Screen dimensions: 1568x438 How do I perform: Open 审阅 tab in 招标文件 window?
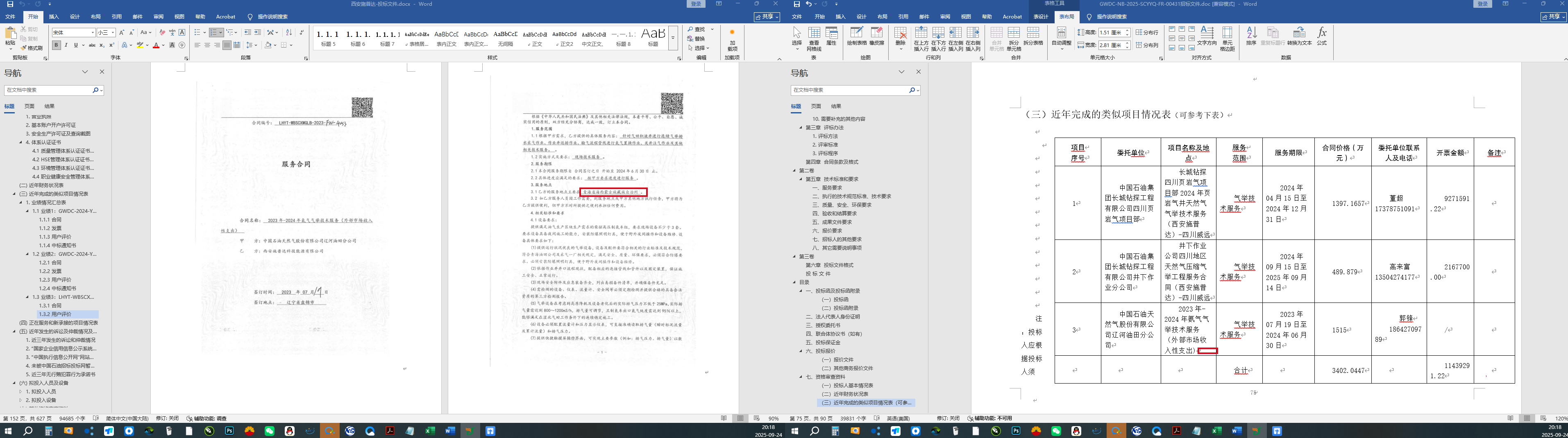click(x=945, y=16)
